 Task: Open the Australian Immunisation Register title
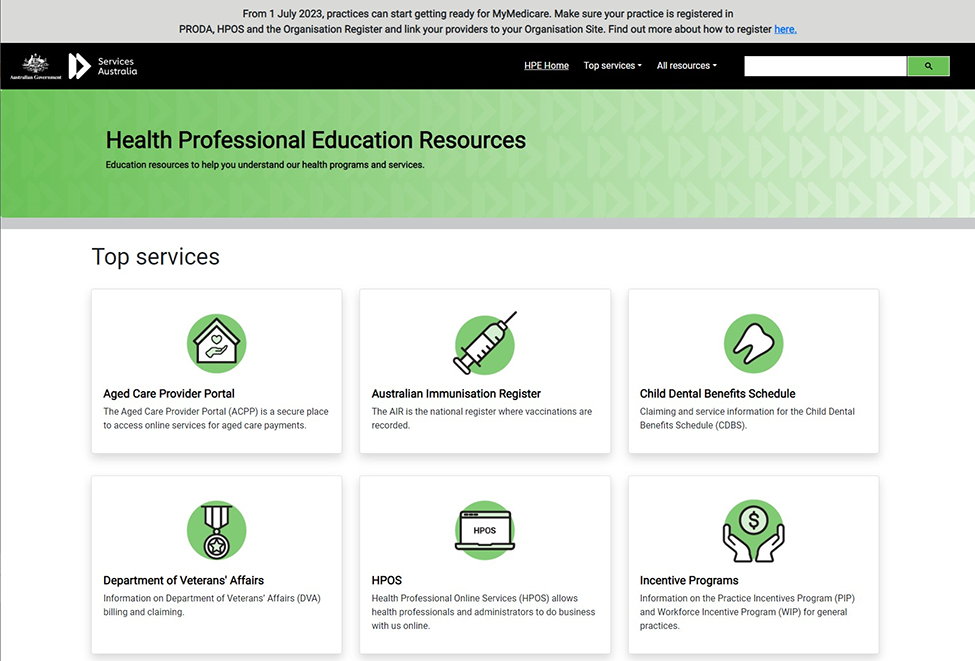pyautogui.click(x=456, y=394)
